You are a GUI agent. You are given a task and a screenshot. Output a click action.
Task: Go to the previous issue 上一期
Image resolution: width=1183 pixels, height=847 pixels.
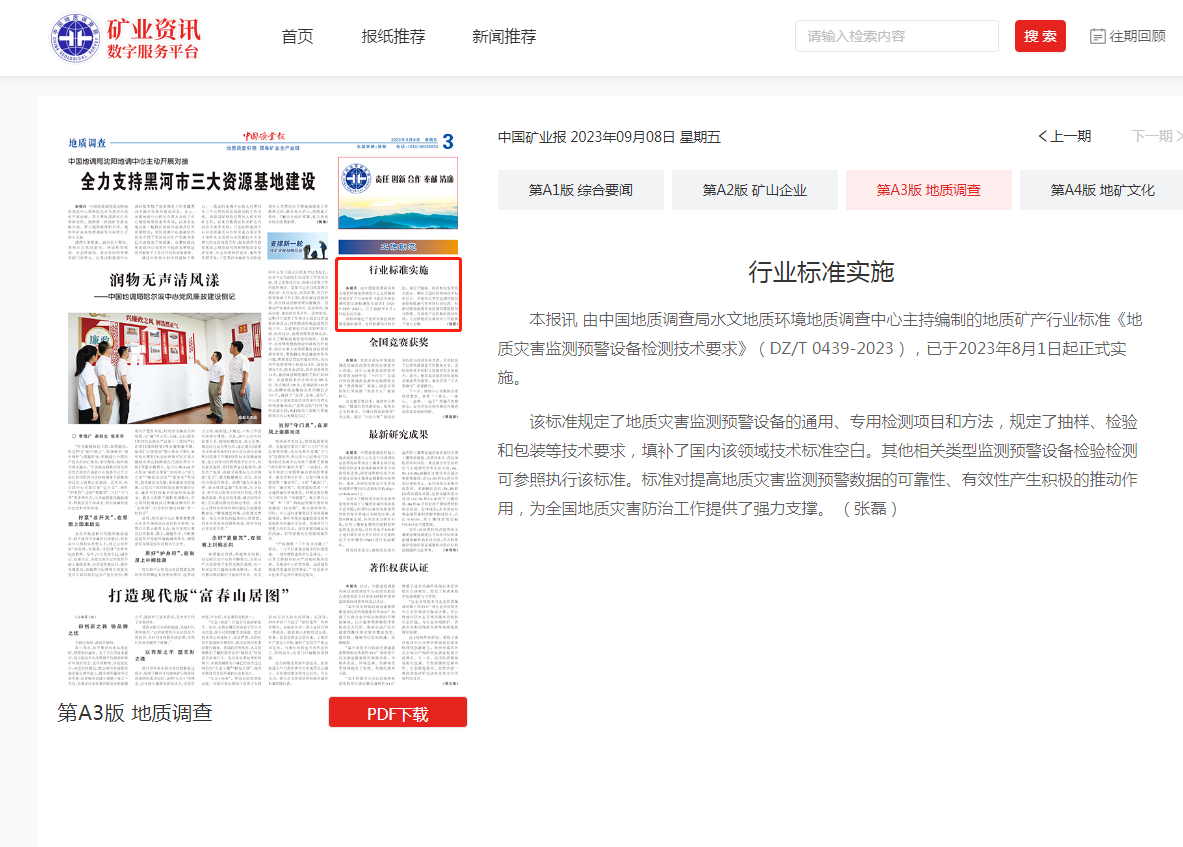click(1065, 136)
